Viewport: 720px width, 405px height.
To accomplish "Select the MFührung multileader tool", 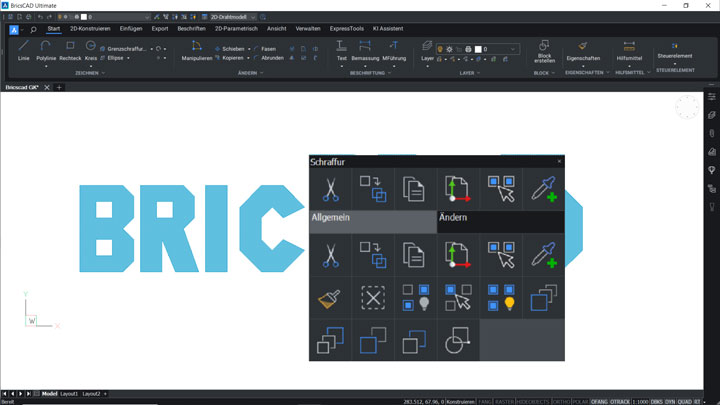I will coord(394,51).
